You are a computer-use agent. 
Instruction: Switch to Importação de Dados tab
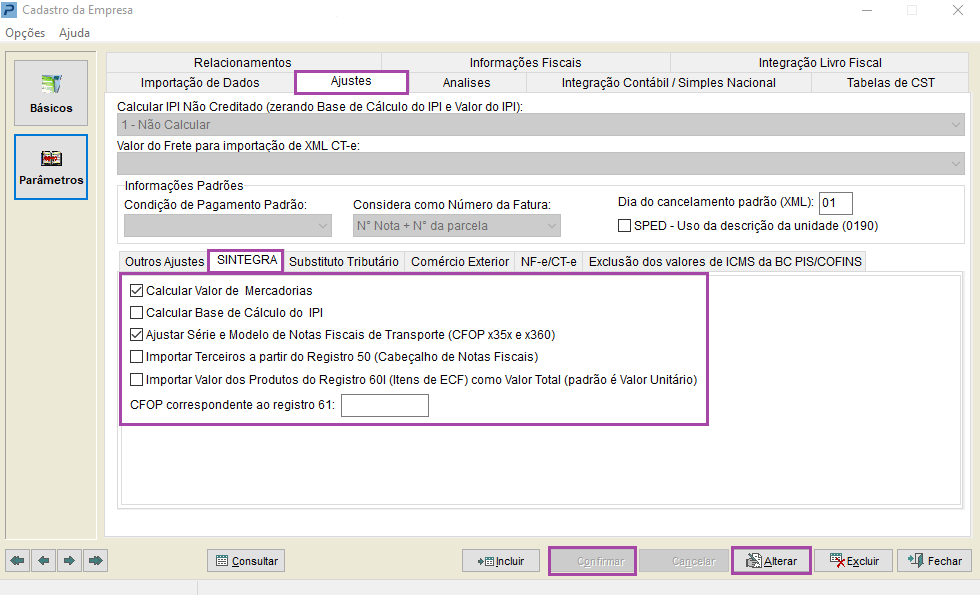(200, 82)
